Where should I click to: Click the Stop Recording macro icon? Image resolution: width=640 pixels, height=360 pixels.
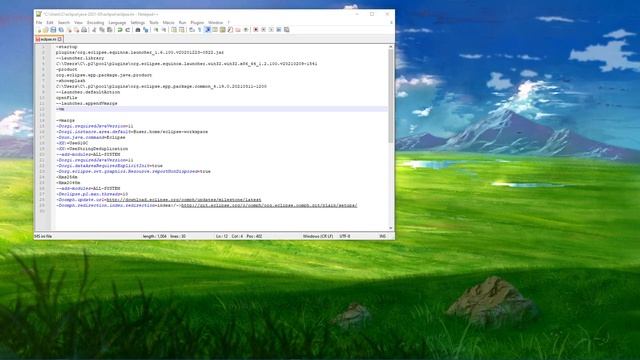point(264,30)
